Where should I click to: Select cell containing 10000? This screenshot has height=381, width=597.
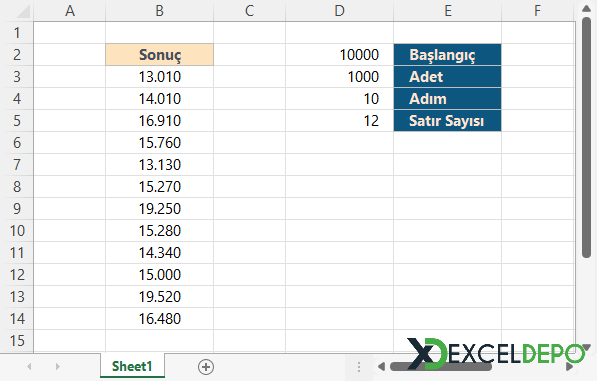tap(340, 55)
